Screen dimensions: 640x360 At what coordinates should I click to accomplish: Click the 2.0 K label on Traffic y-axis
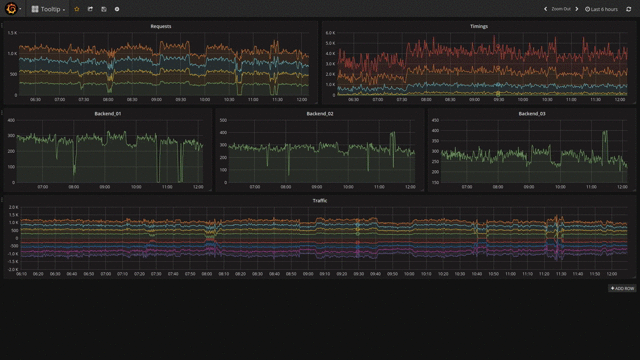pyautogui.click(x=13, y=207)
